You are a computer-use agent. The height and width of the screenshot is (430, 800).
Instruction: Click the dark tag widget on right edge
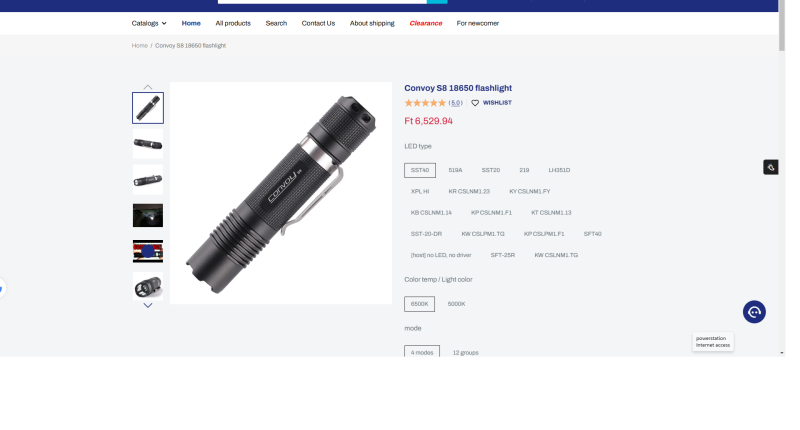tap(770, 167)
